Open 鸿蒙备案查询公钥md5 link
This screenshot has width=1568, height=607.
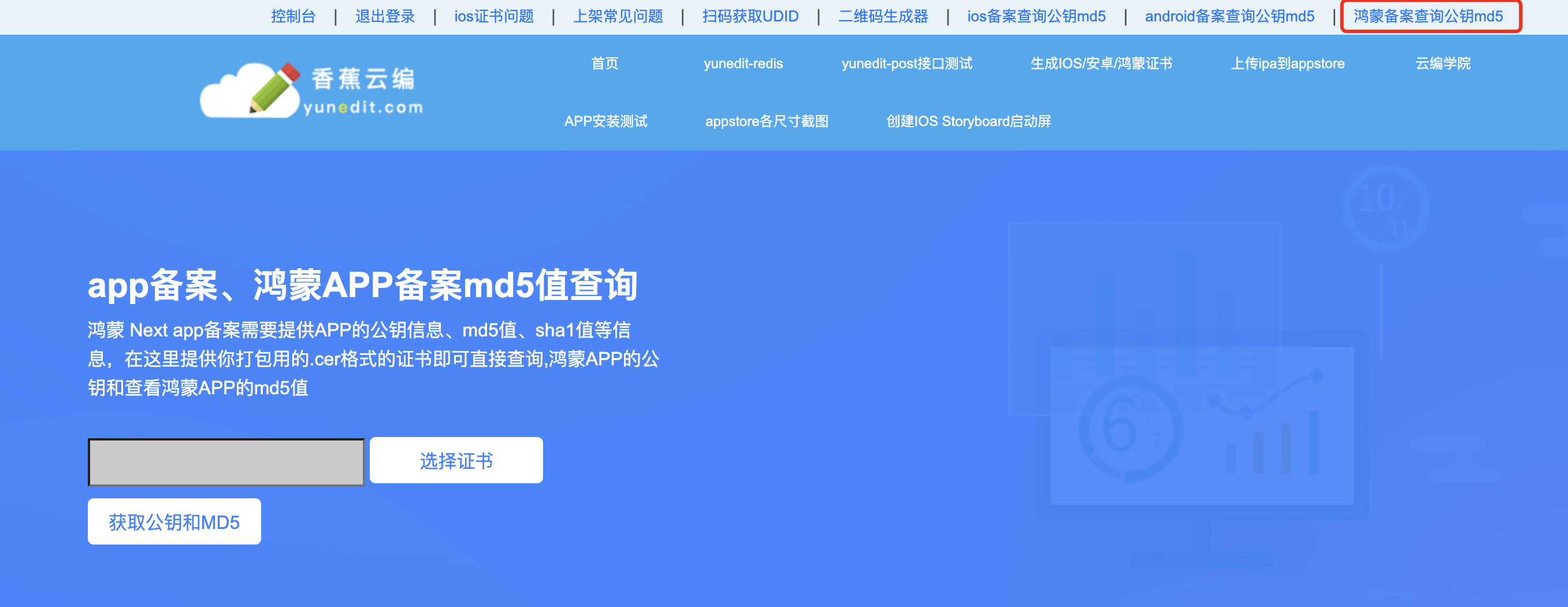tap(1428, 16)
